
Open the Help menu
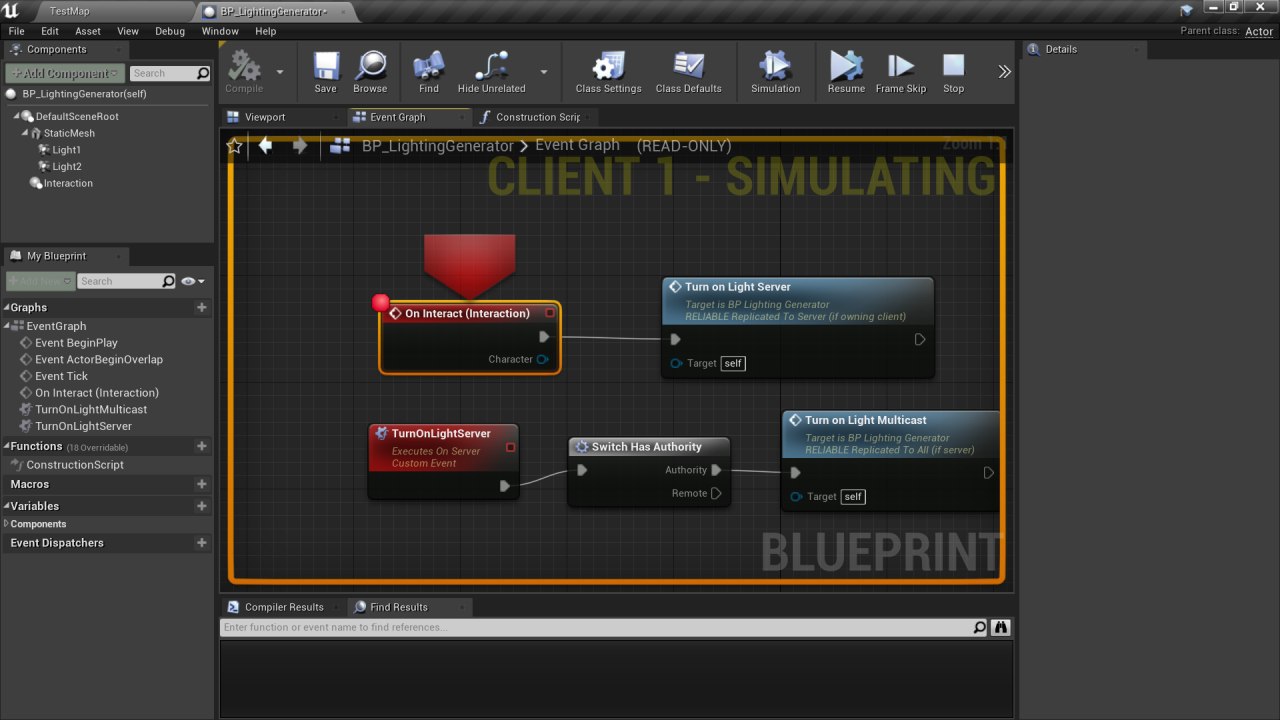[x=265, y=31]
